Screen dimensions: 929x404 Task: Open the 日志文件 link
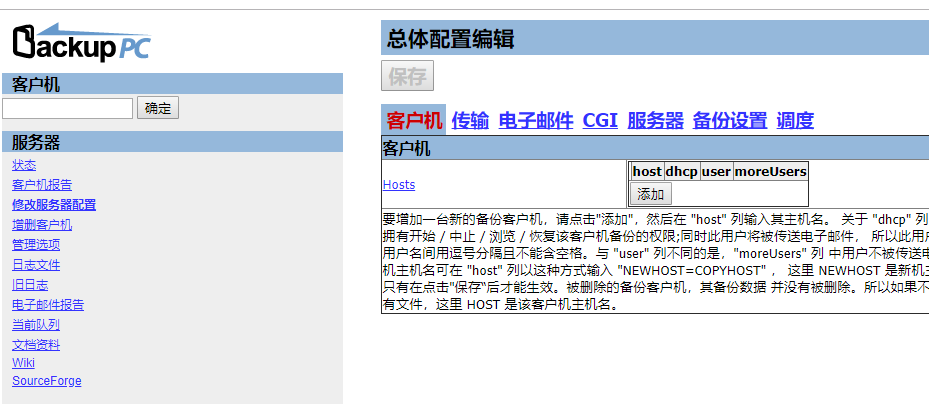(x=36, y=265)
